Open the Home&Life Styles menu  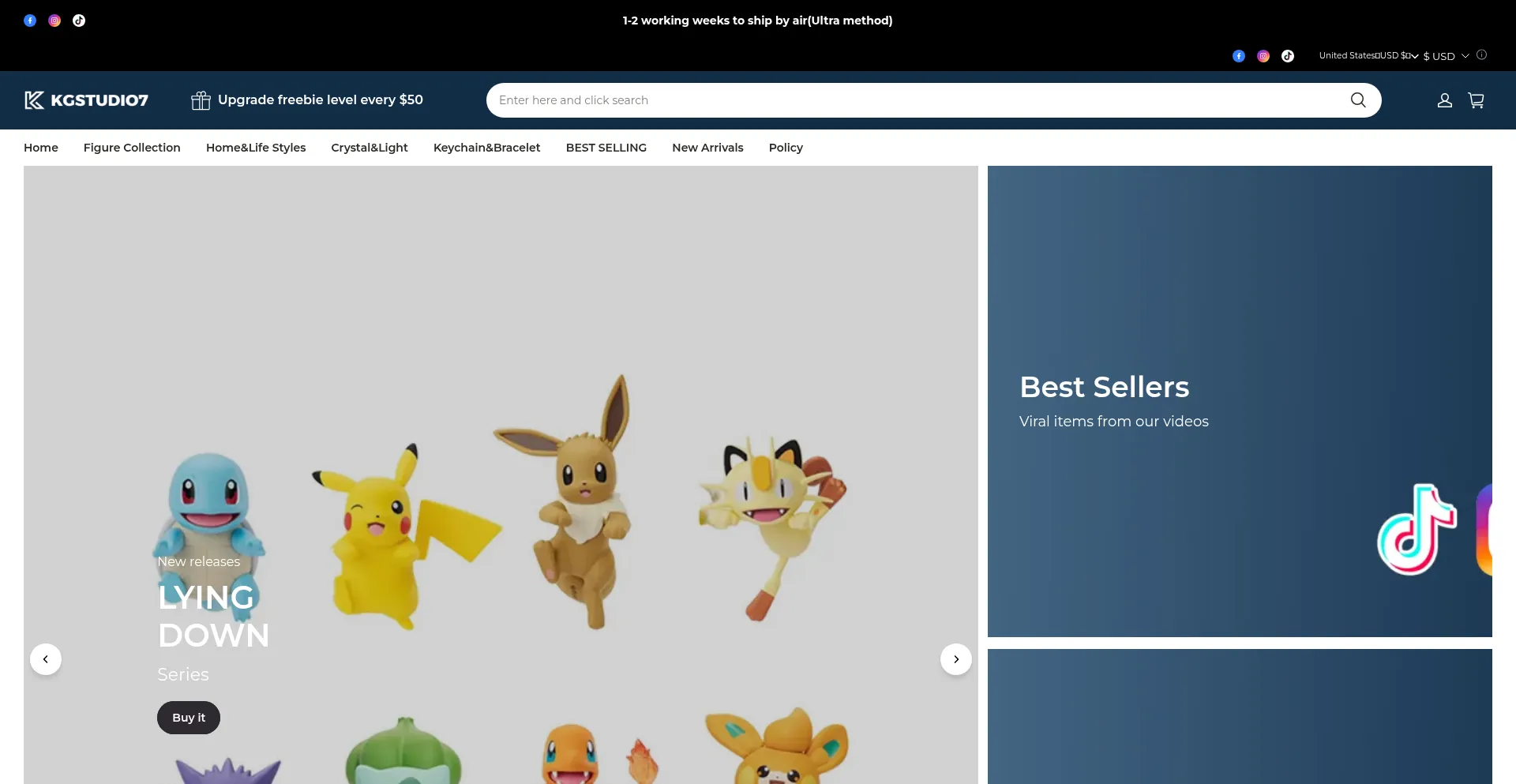[256, 148]
